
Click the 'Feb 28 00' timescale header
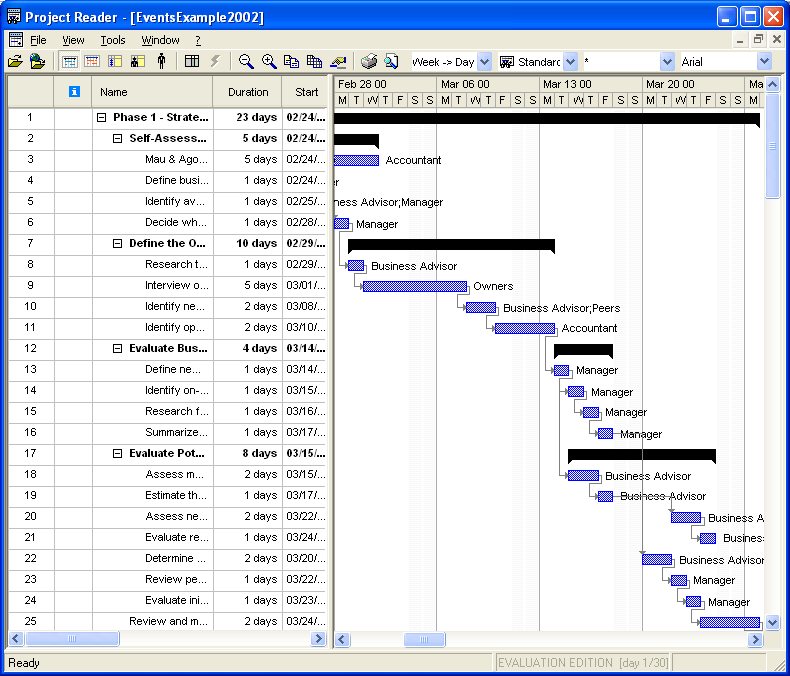(x=385, y=84)
